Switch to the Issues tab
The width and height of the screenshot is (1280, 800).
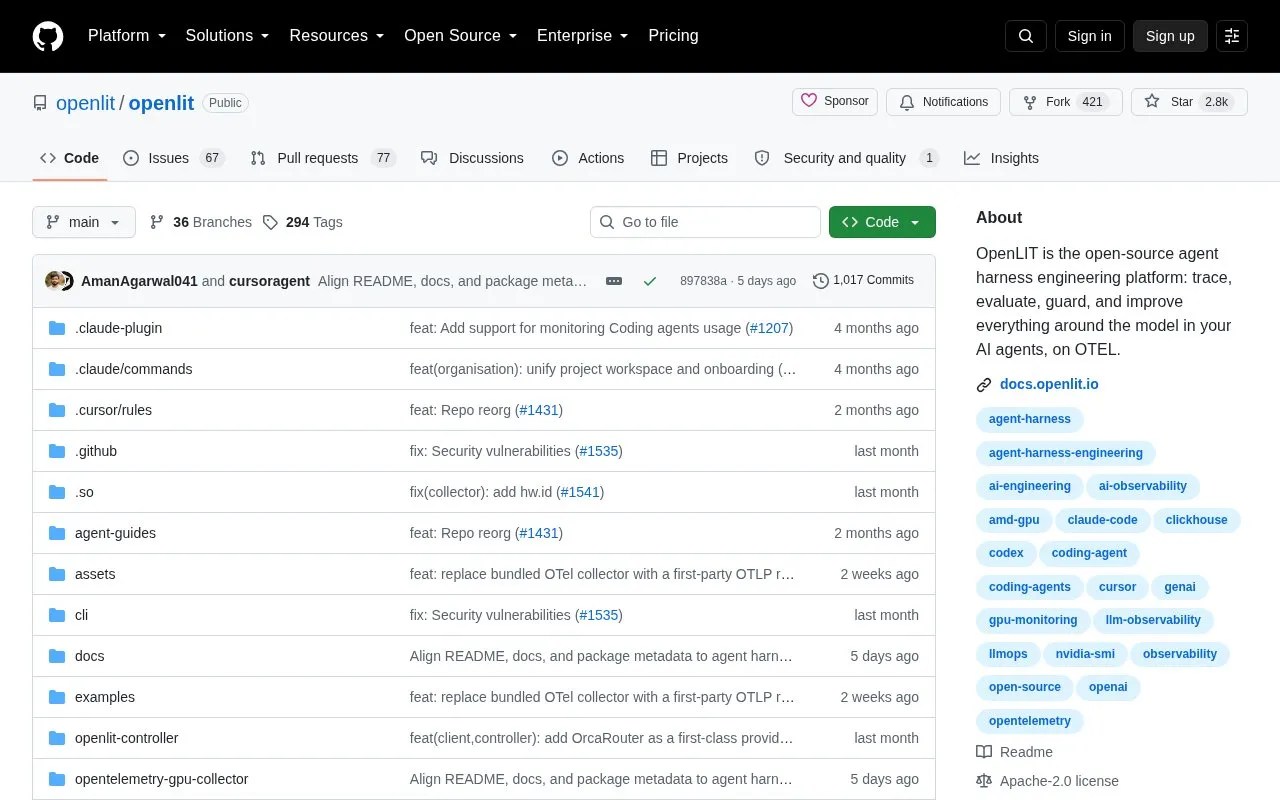point(174,158)
